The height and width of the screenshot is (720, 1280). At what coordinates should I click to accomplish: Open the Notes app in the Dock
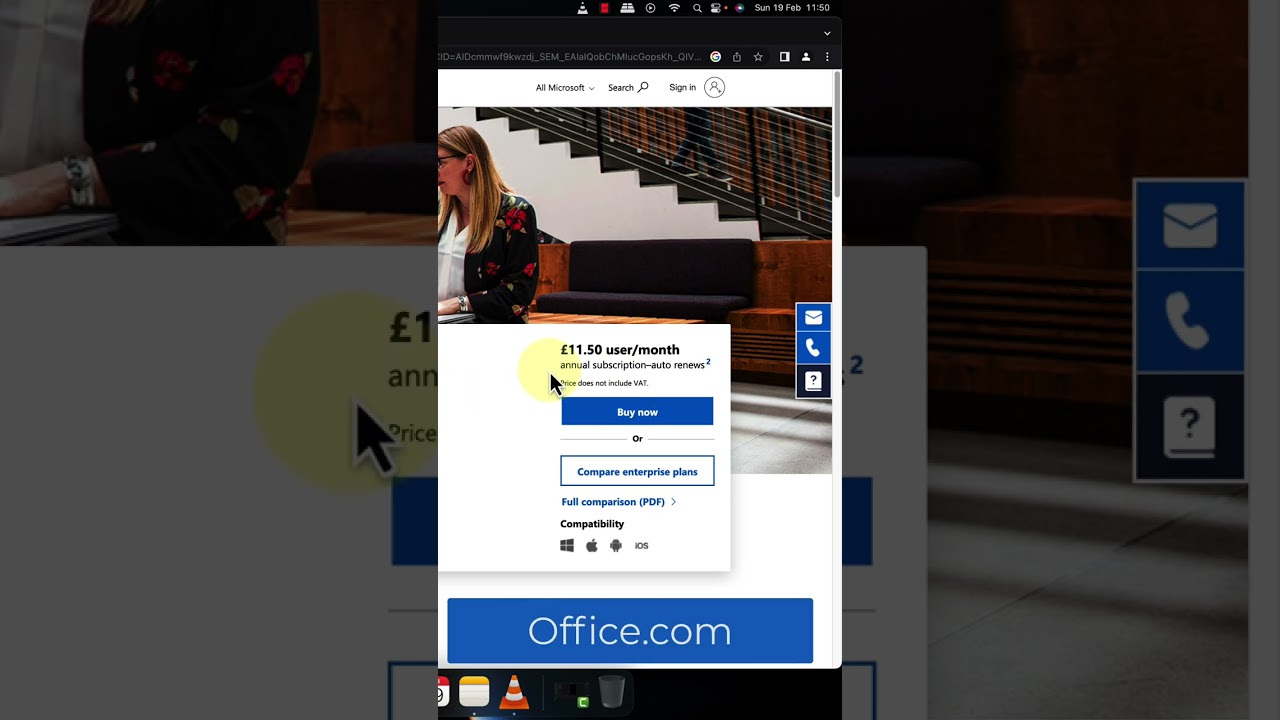474,691
